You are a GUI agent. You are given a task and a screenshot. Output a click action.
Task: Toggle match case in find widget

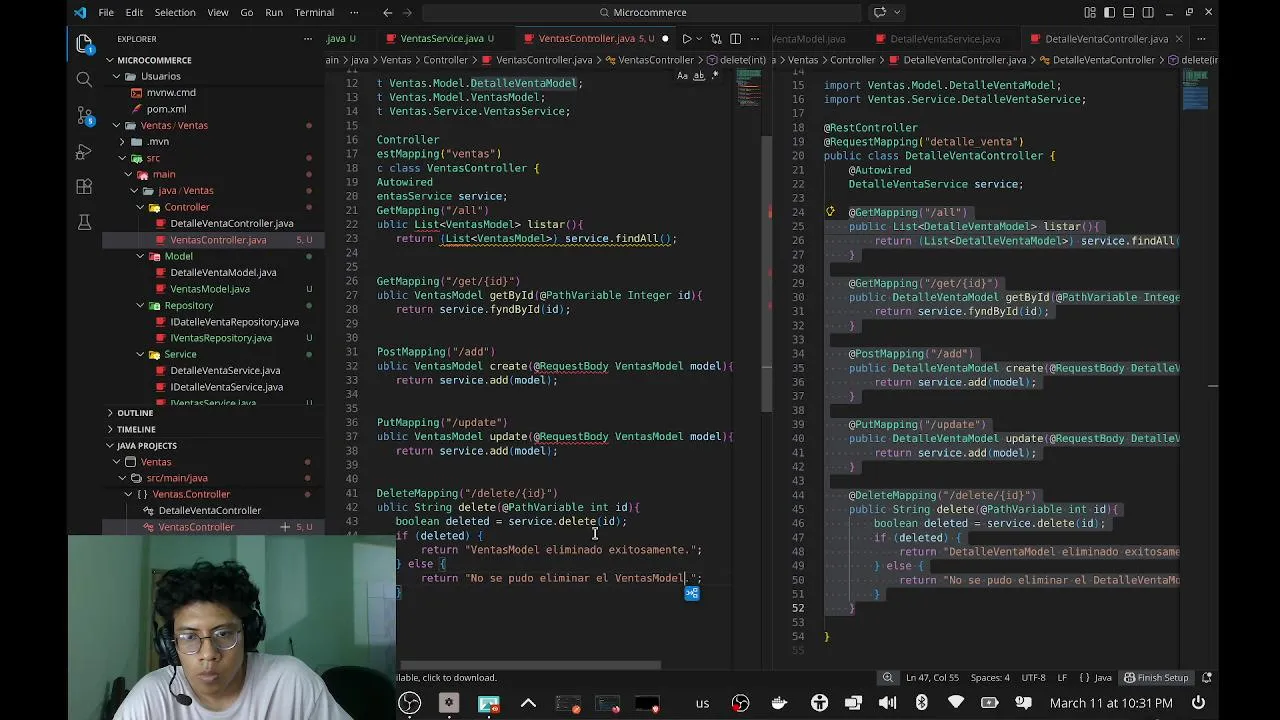click(682, 76)
